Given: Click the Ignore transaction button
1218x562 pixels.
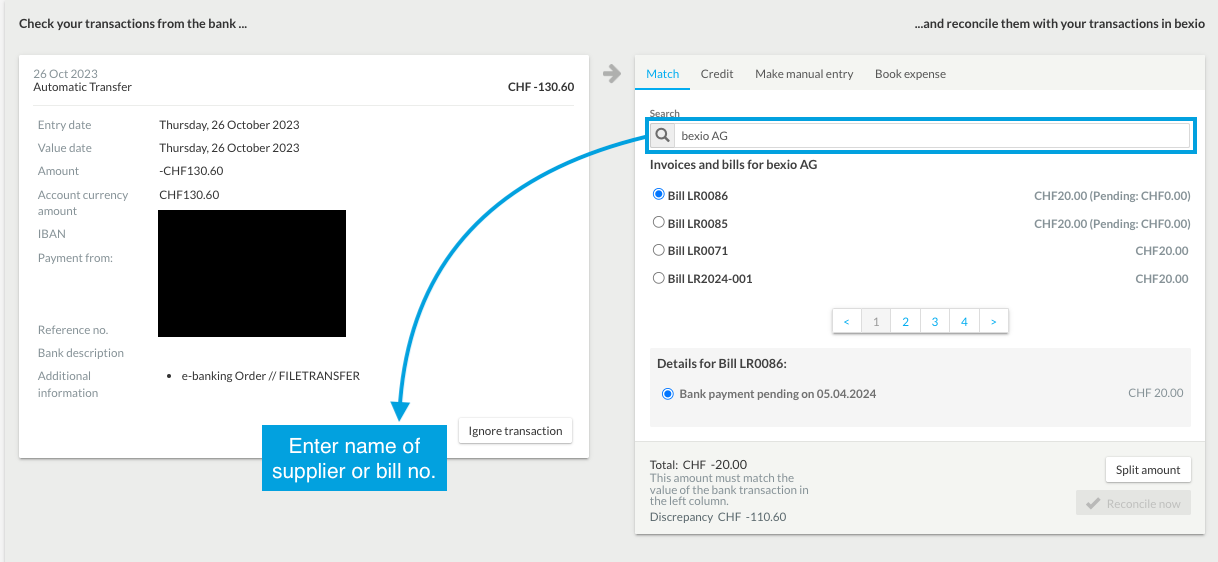Looking at the screenshot, I should coord(515,431).
